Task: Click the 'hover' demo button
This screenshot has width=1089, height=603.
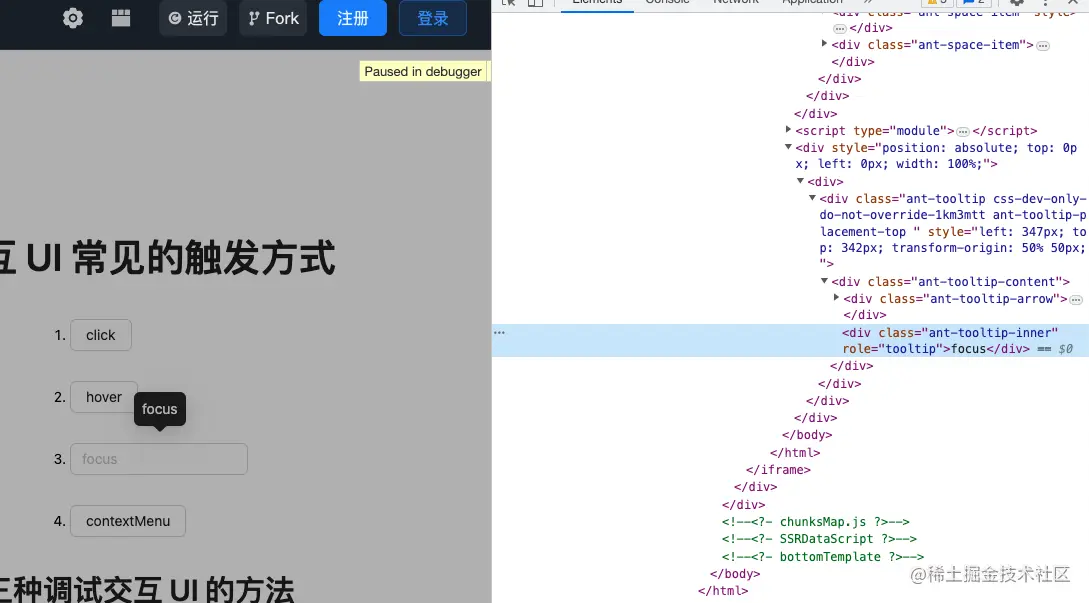Action: click(x=103, y=397)
